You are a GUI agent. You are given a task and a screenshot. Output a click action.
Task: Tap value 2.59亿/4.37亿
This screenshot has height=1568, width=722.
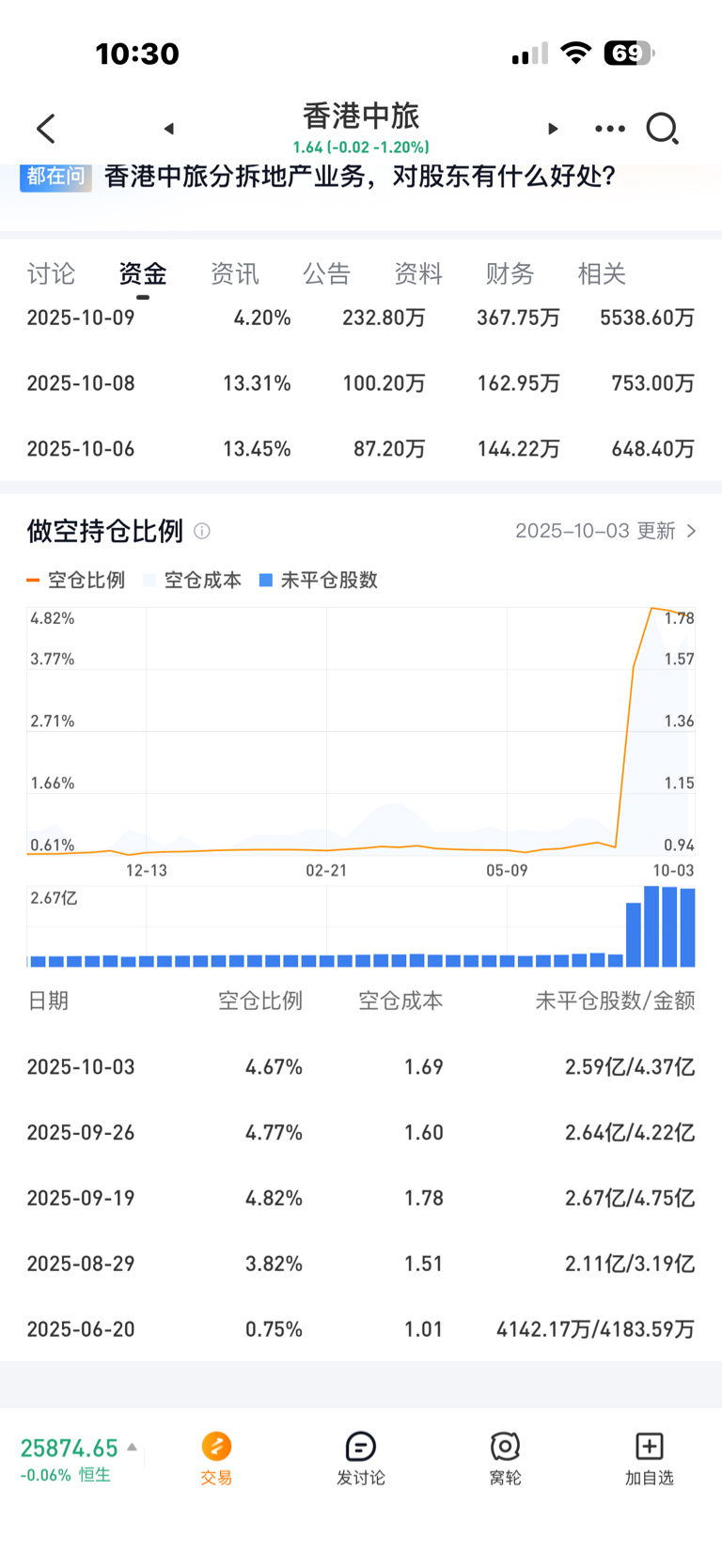pos(630,1067)
